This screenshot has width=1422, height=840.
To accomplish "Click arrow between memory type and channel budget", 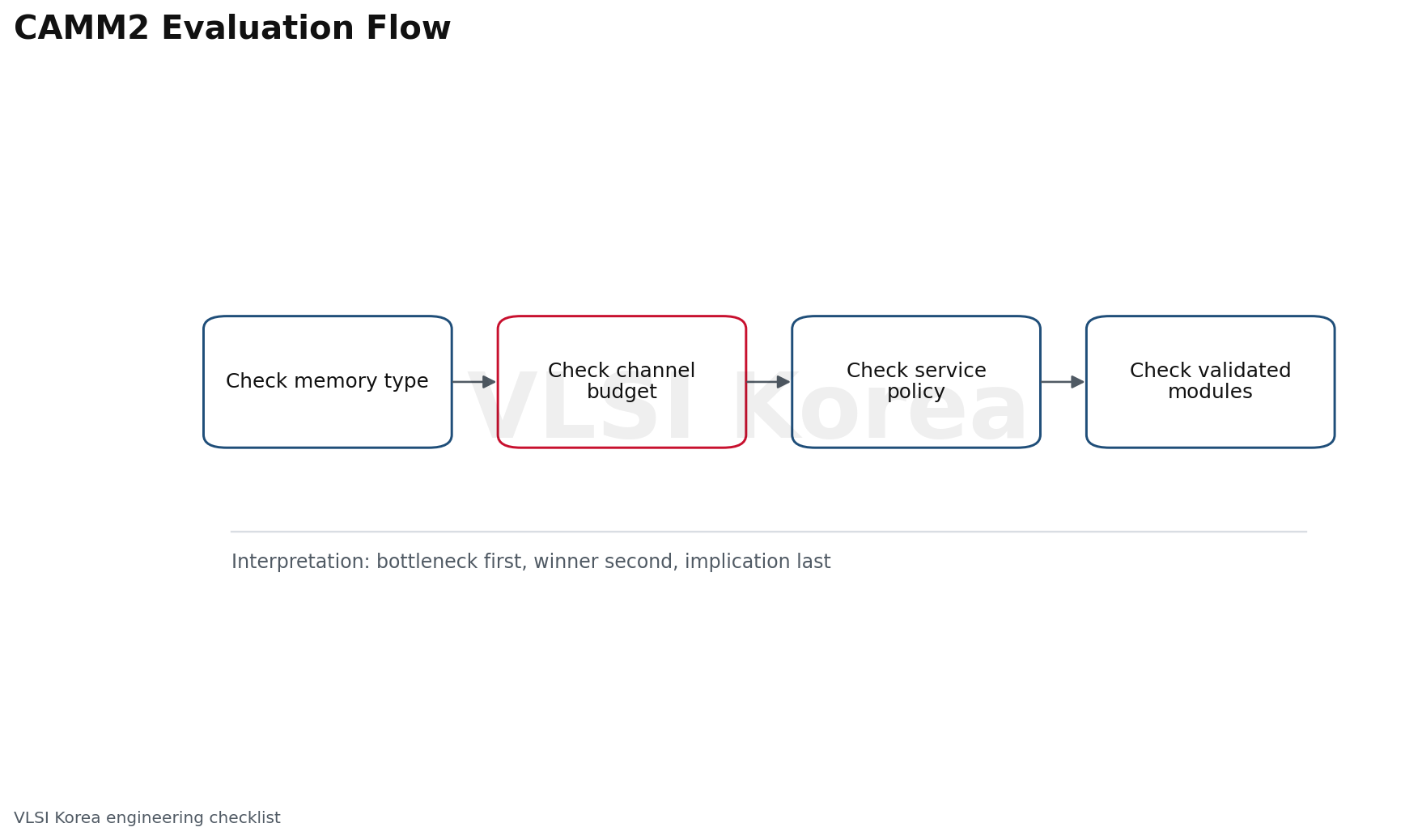I will tap(474, 382).
